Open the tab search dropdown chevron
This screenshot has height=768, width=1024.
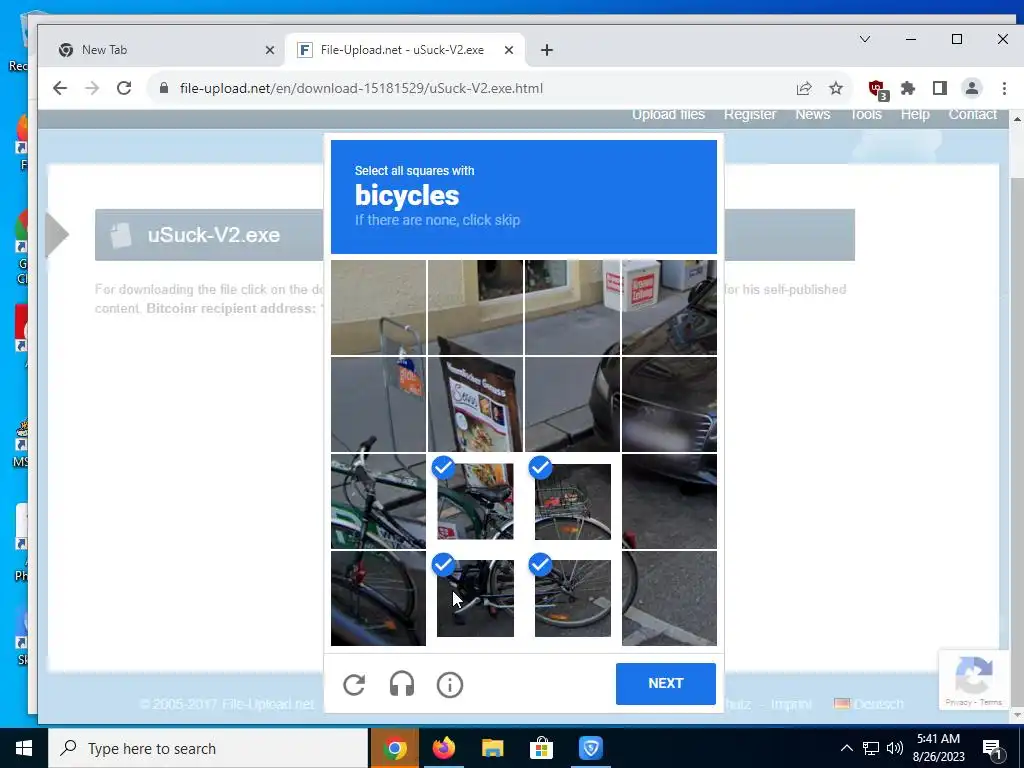click(x=865, y=39)
